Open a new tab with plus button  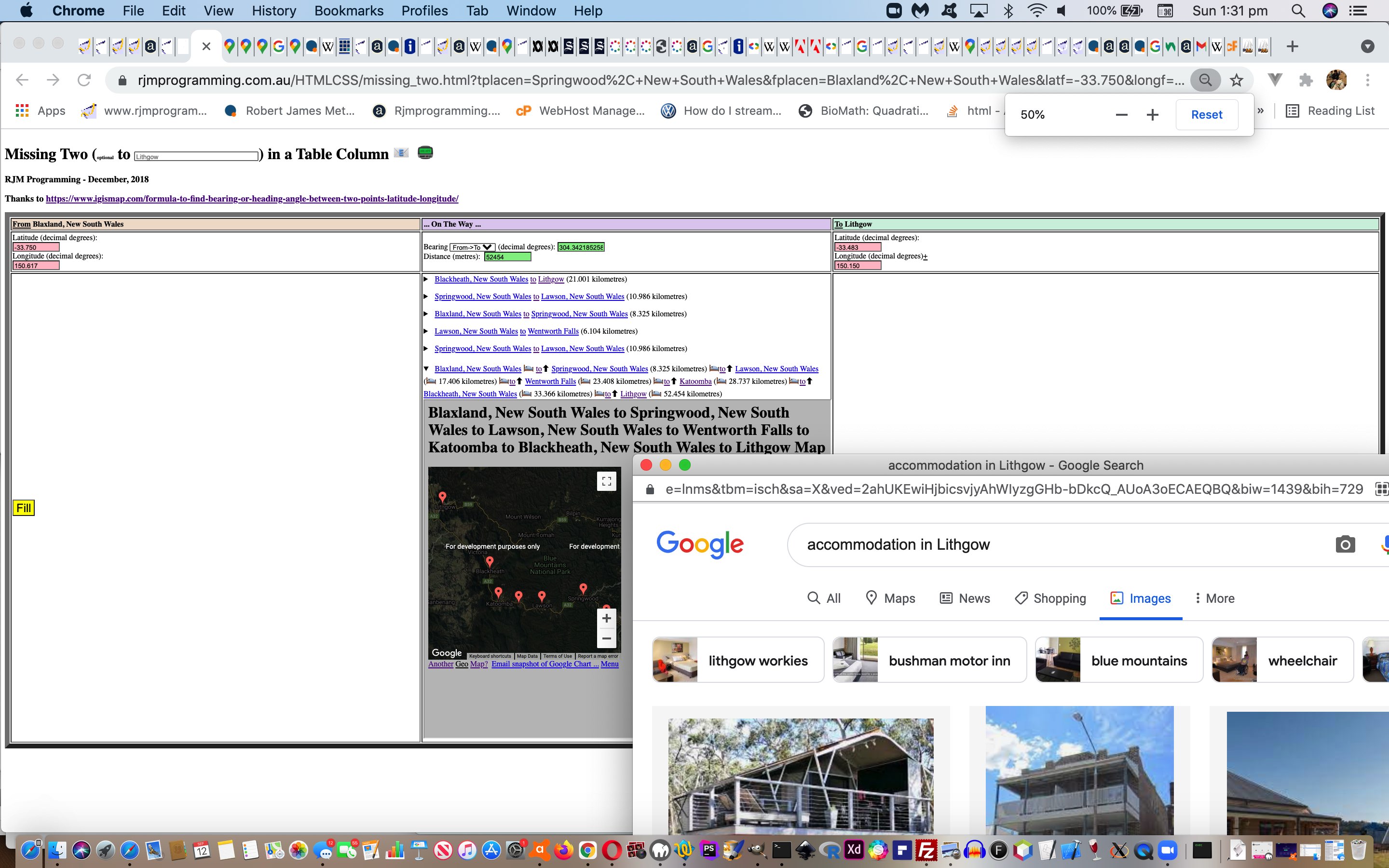(x=1292, y=46)
